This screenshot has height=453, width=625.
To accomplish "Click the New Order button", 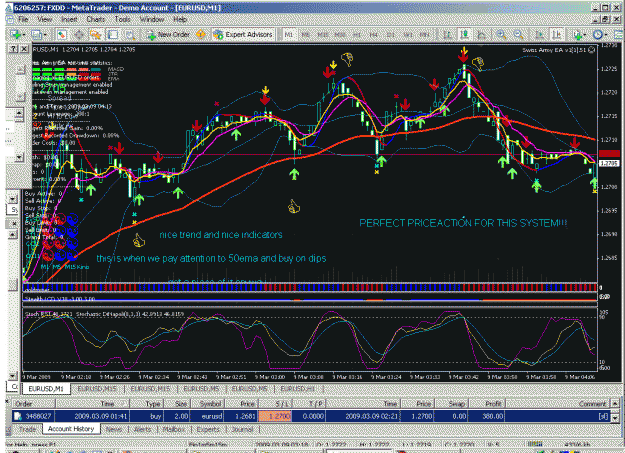I will (x=169, y=35).
